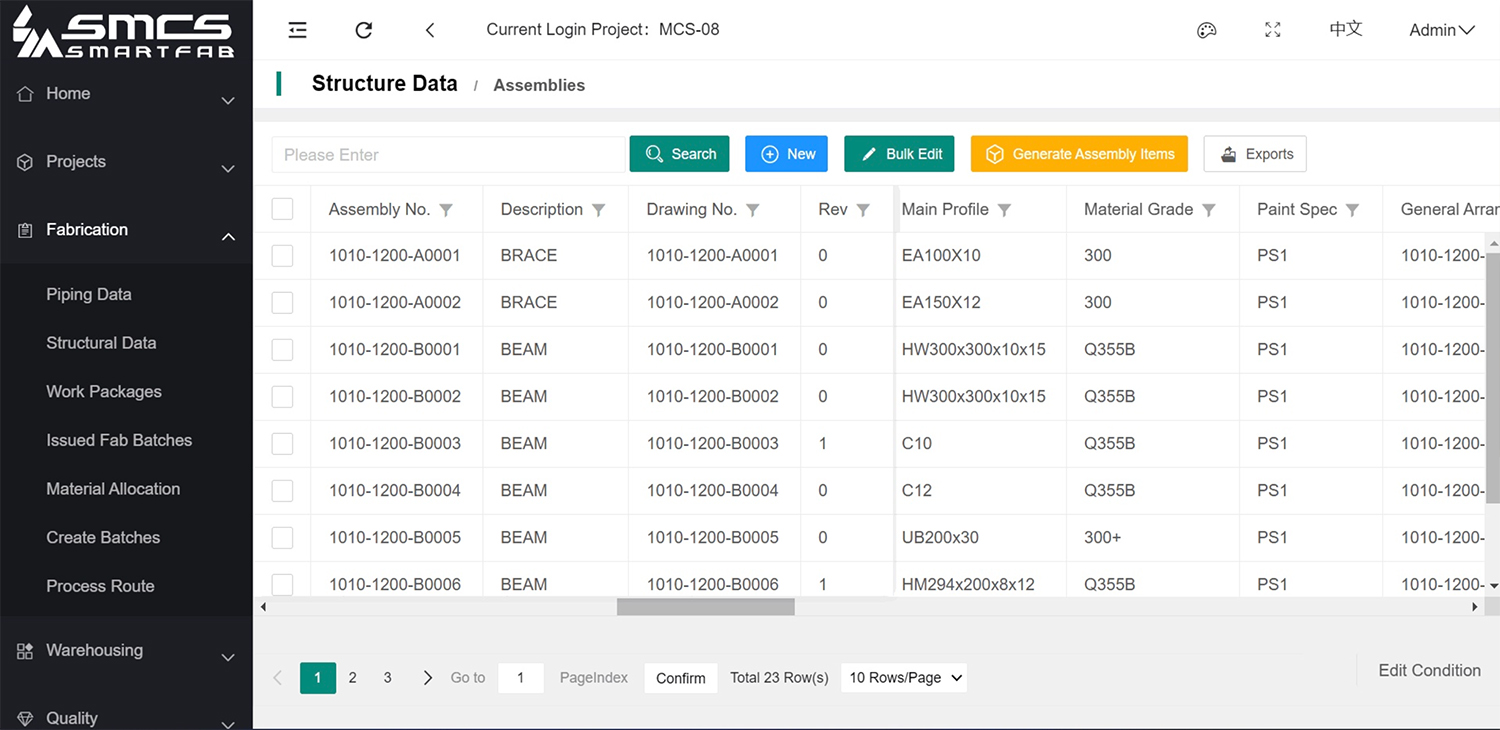Click the sidebar collapse menu icon
Viewport: 1500px width, 730px height.
pos(297,30)
